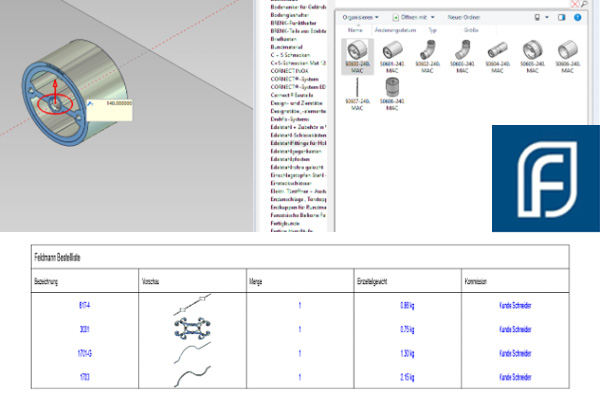Sort by the Änderungsdatum column header

[x=395, y=30]
